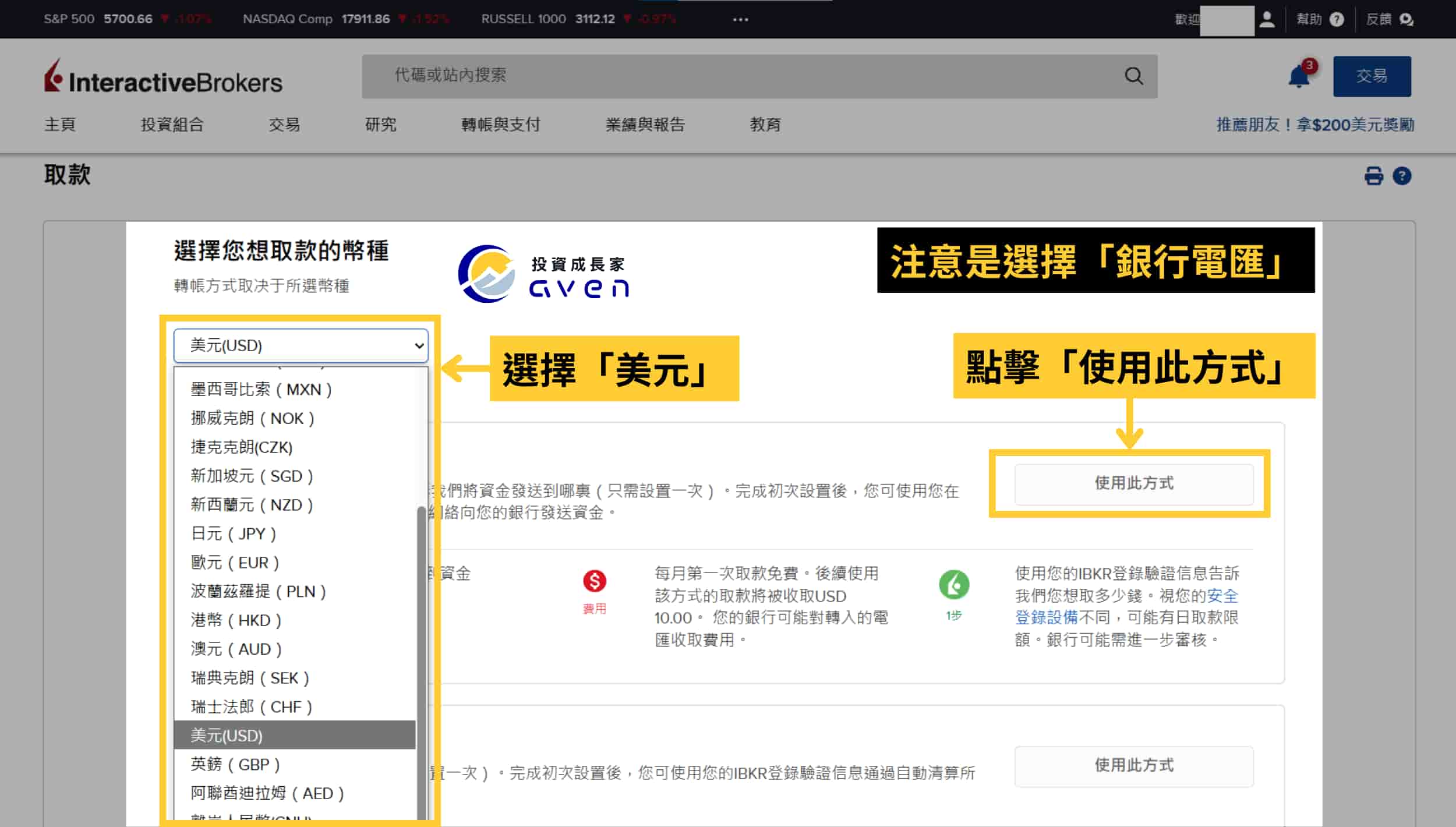1456x827 pixels.
Task: Open the 業績與報告 menu
Action: [x=645, y=124]
